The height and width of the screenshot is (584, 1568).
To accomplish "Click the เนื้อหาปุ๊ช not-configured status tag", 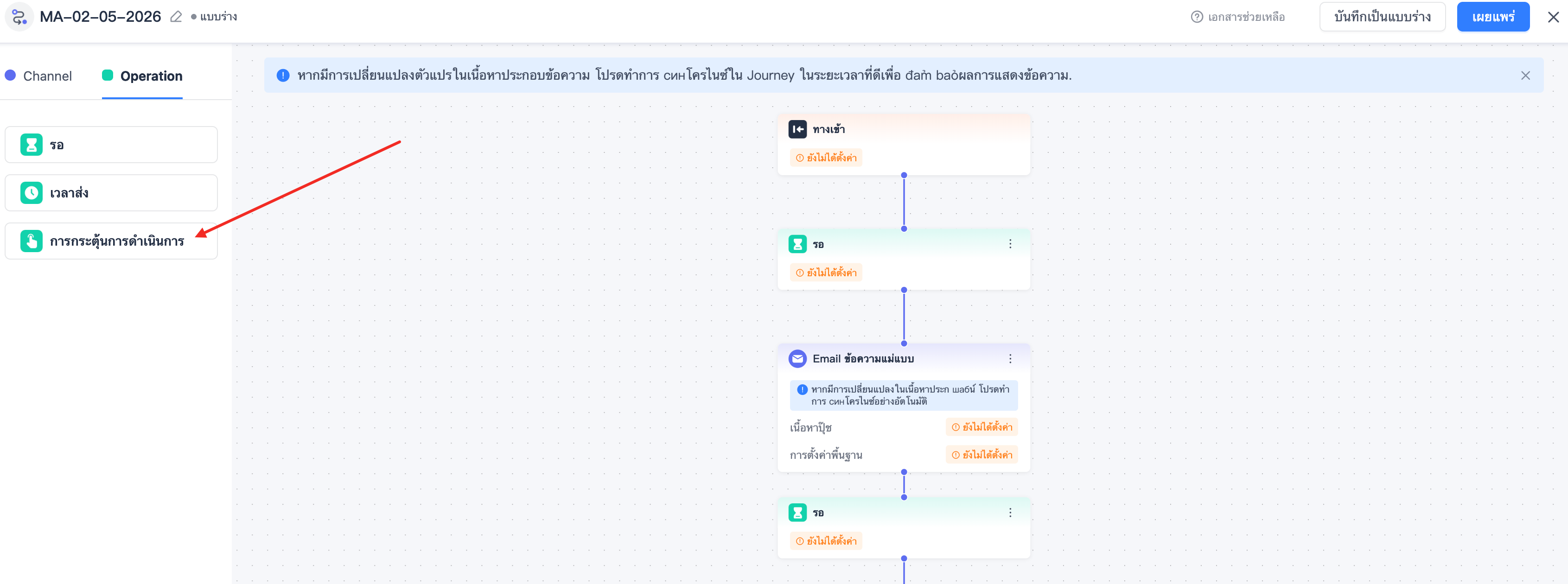I will pyautogui.click(x=982, y=427).
